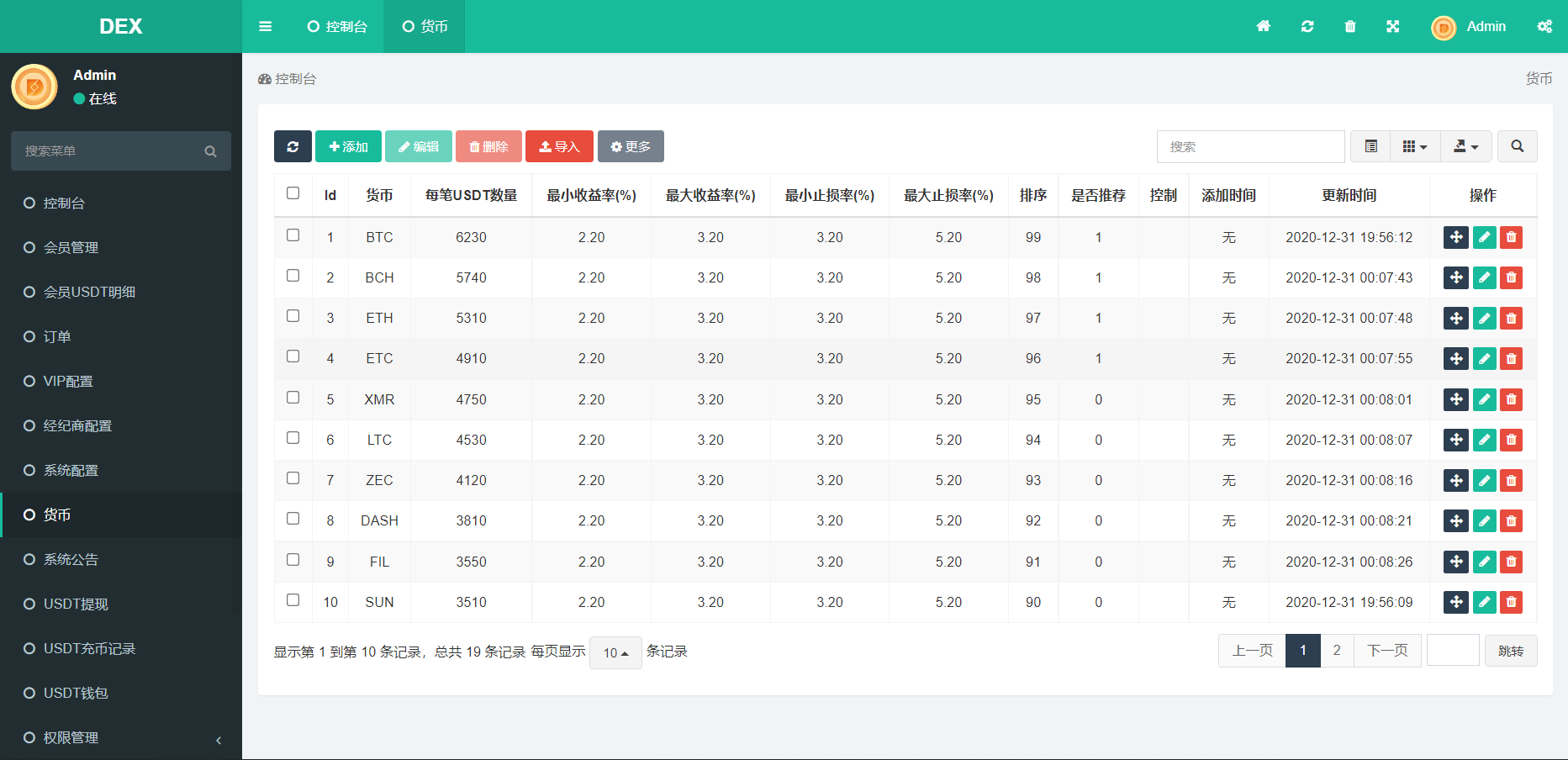Click the red 导入 import button
The width and height of the screenshot is (1568, 760).
pos(559,146)
